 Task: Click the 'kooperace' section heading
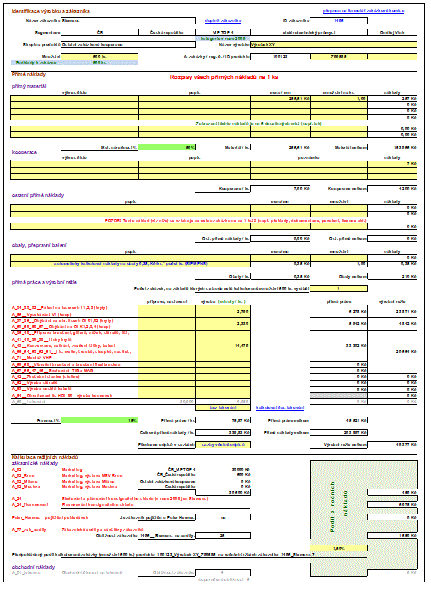24,152
